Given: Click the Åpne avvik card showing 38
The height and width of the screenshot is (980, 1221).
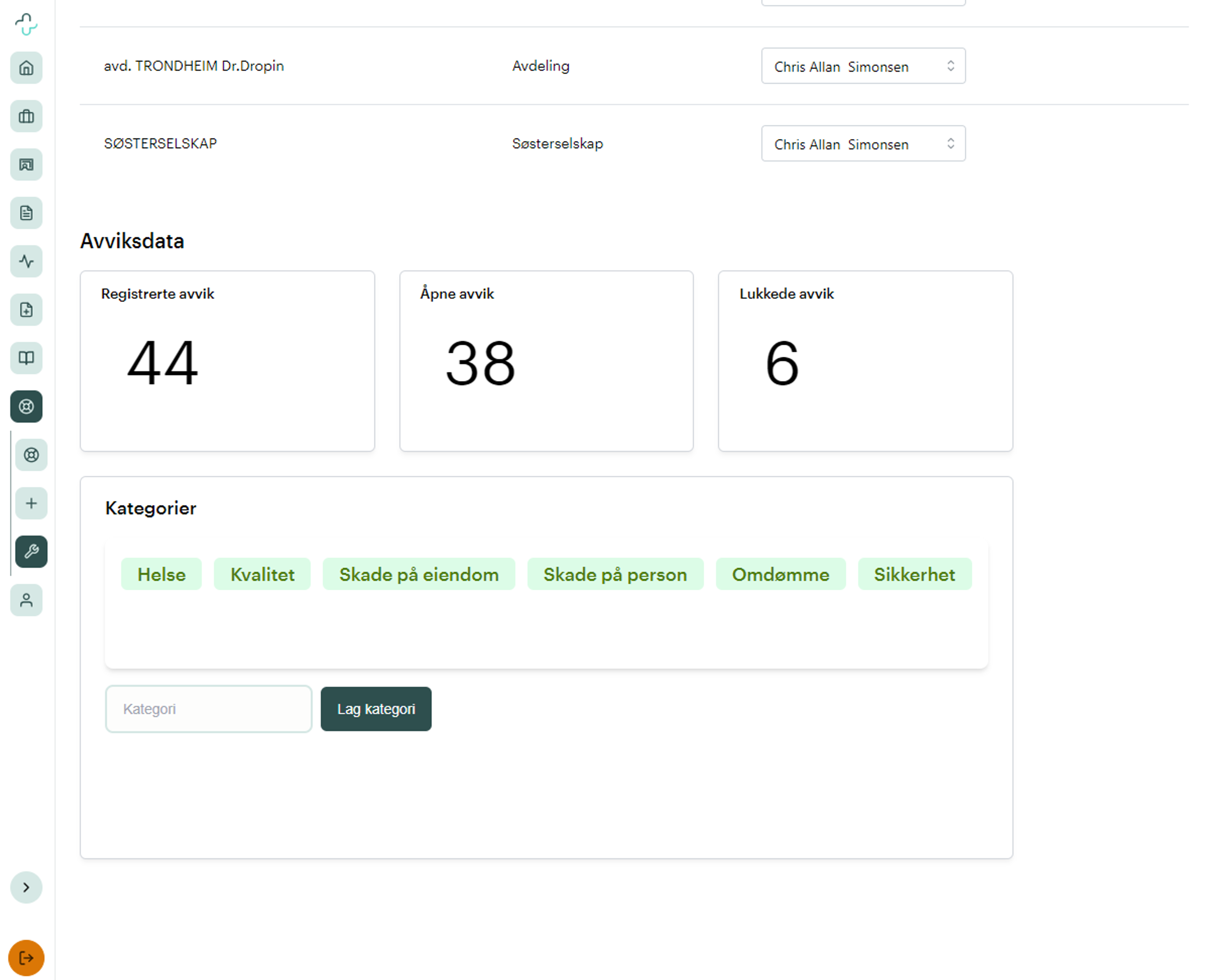Looking at the screenshot, I should pyautogui.click(x=547, y=361).
